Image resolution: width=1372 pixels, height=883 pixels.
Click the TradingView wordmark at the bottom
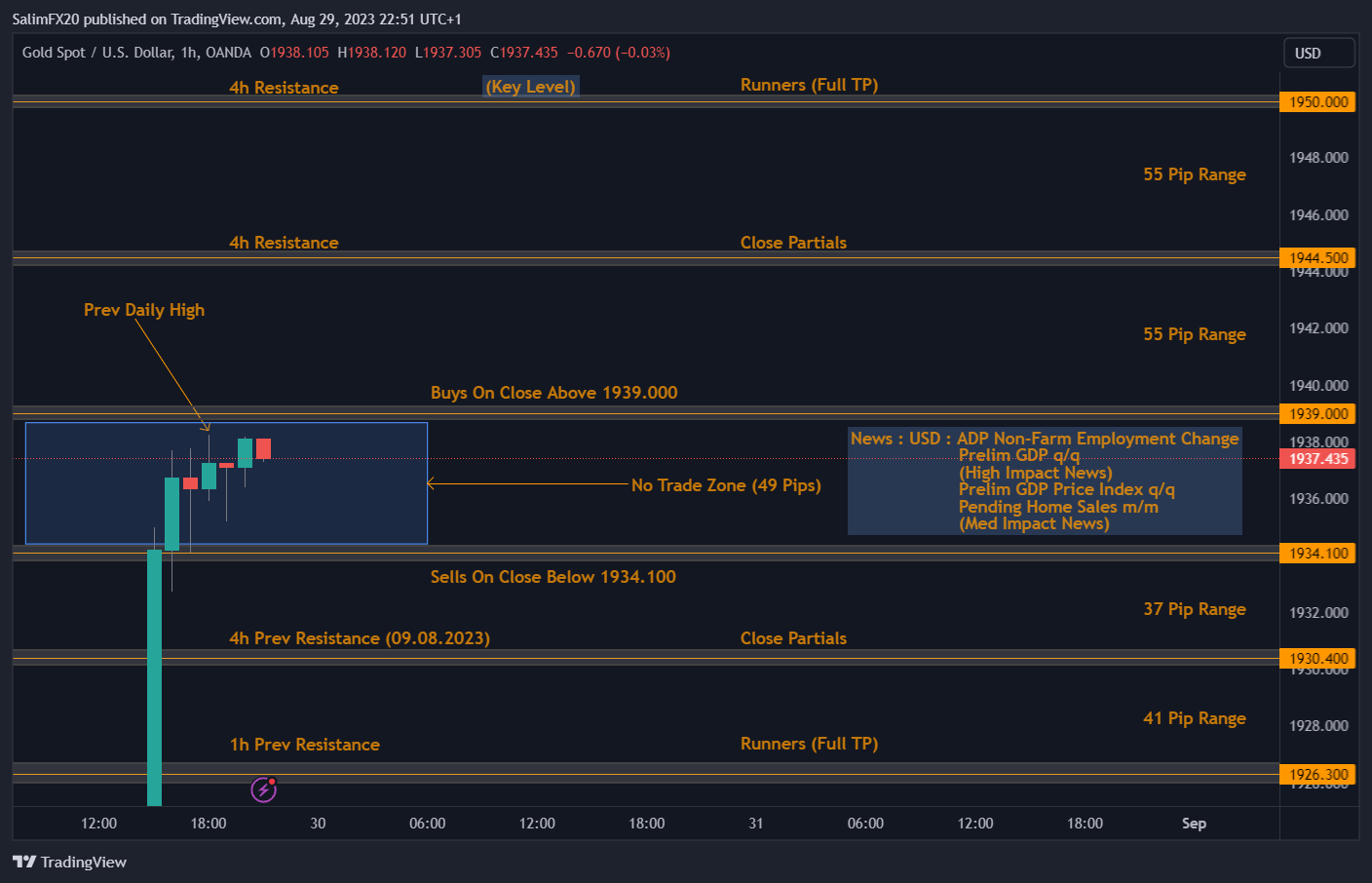(84, 862)
